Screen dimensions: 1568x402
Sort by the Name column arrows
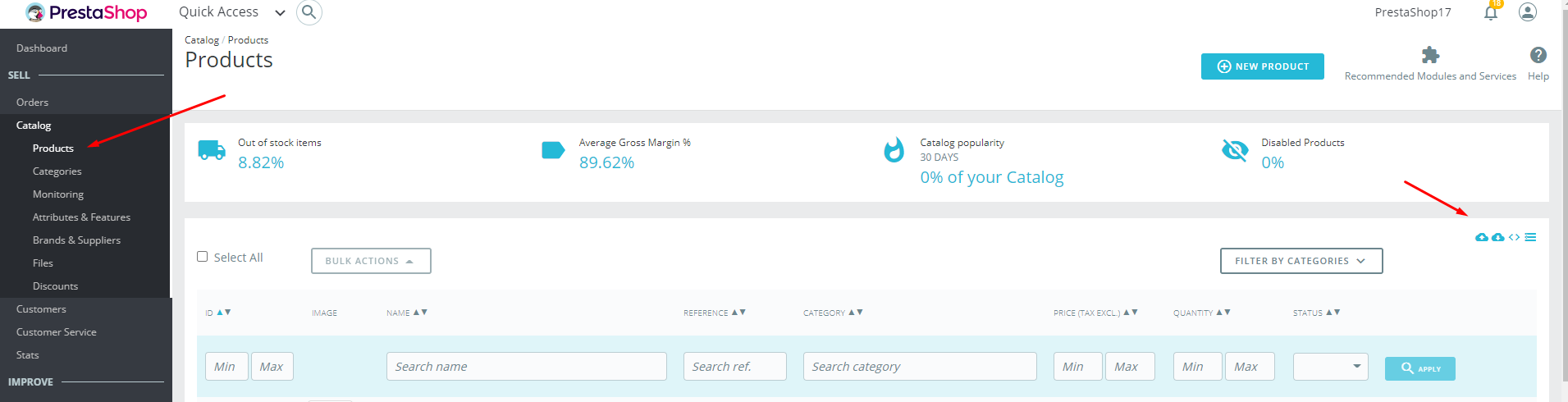click(420, 313)
